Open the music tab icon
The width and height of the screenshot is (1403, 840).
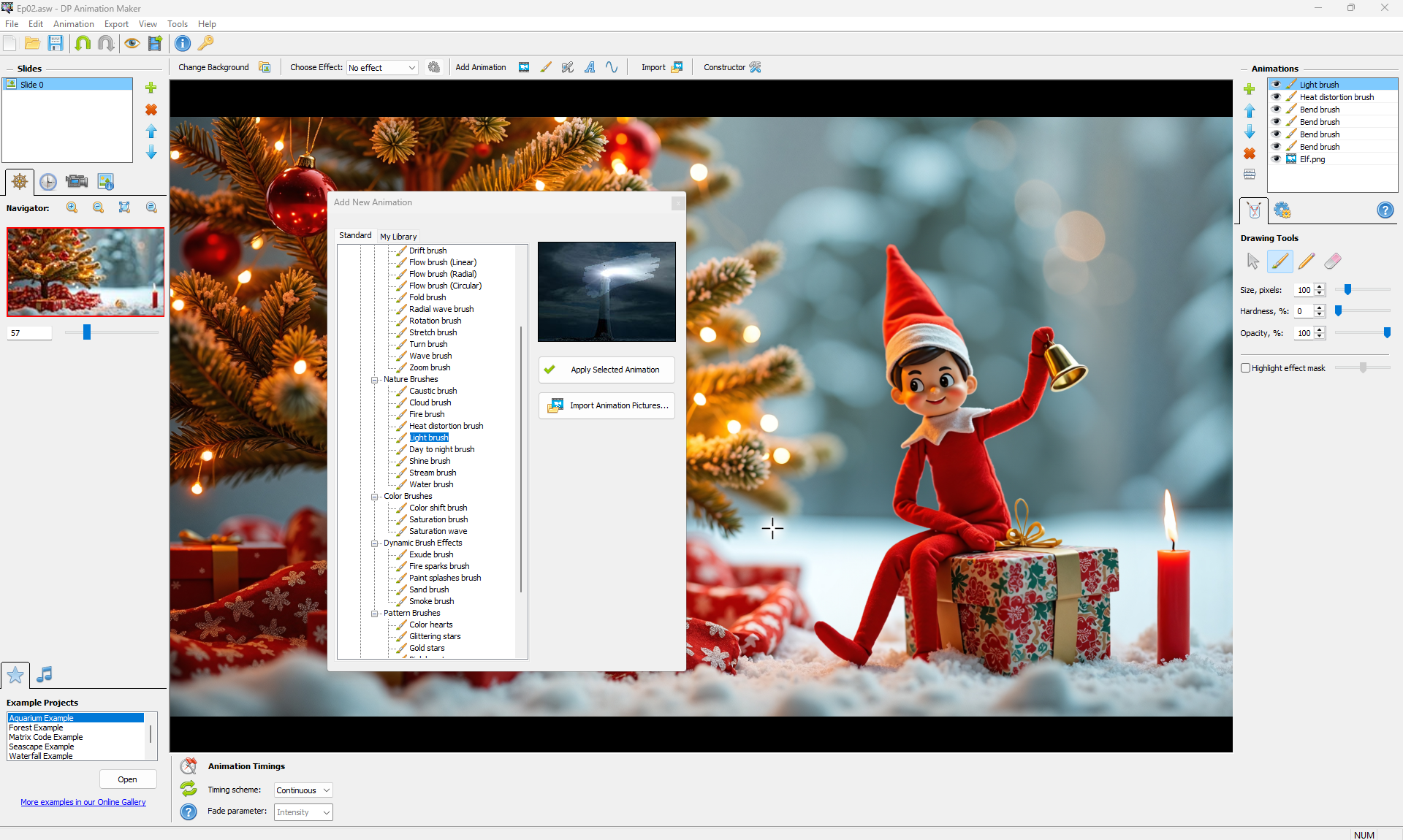pyautogui.click(x=45, y=674)
